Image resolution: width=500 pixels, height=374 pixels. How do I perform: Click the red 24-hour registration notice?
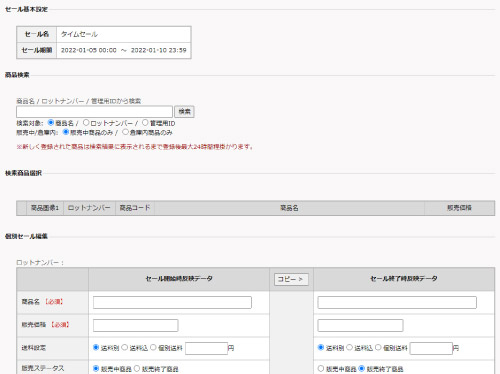click(x=135, y=147)
